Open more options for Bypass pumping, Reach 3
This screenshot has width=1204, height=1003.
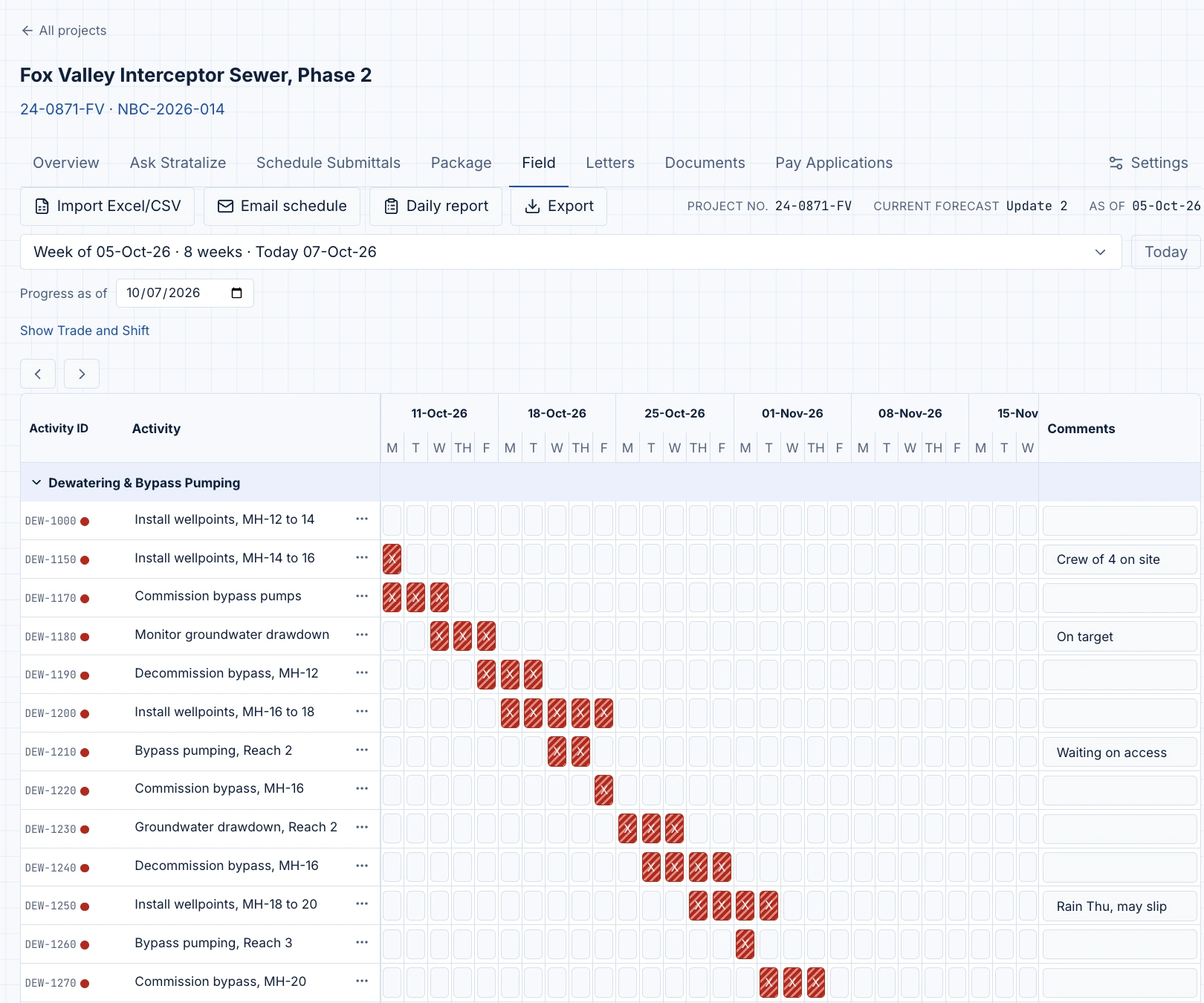point(362,942)
